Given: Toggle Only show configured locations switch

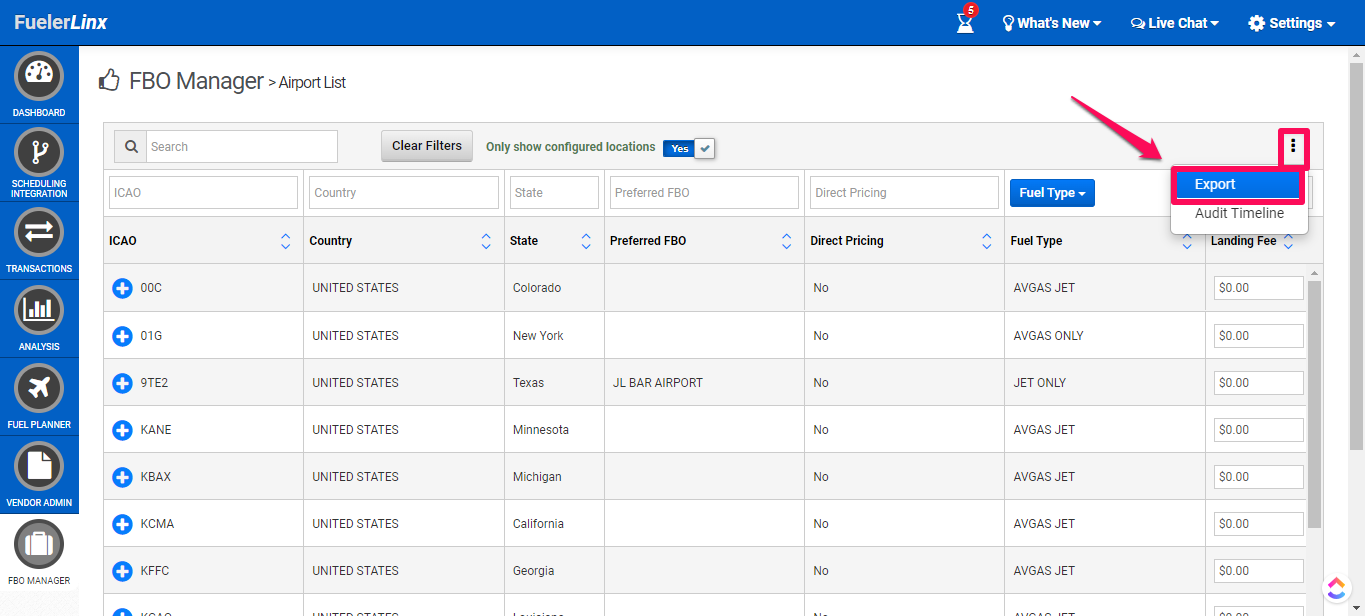Looking at the screenshot, I should pyautogui.click(x=689, y=148).
